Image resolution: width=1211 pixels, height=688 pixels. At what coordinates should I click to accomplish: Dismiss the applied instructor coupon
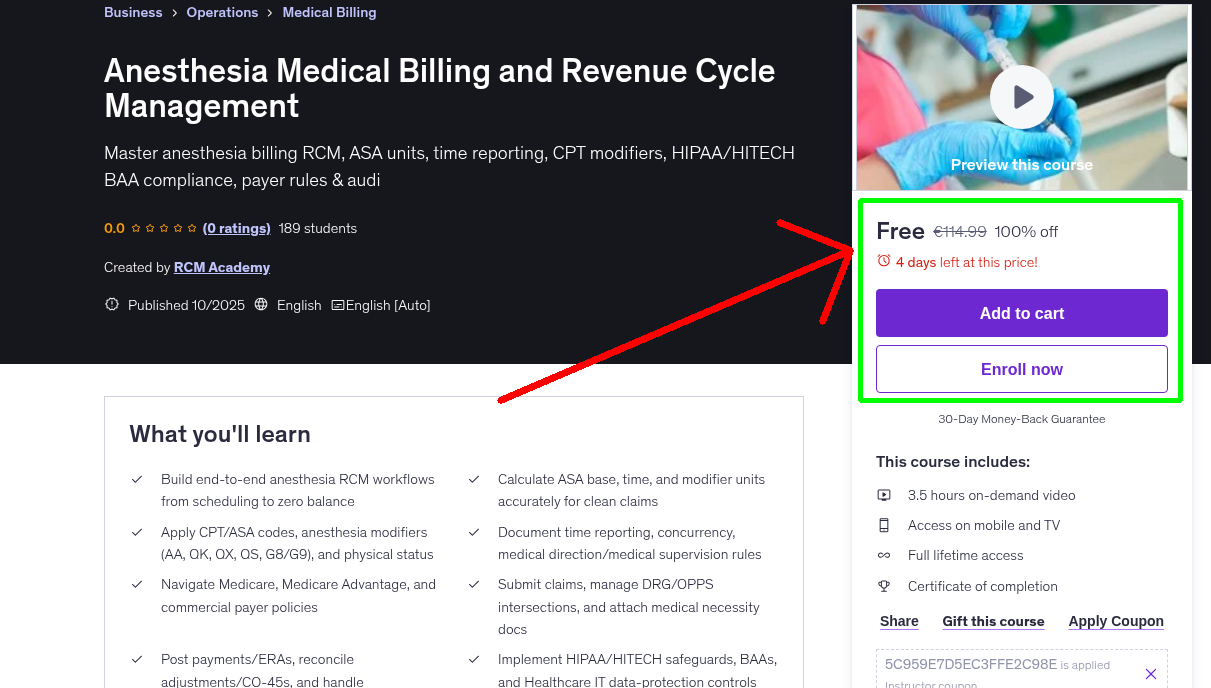click(x=1150, y=673)
